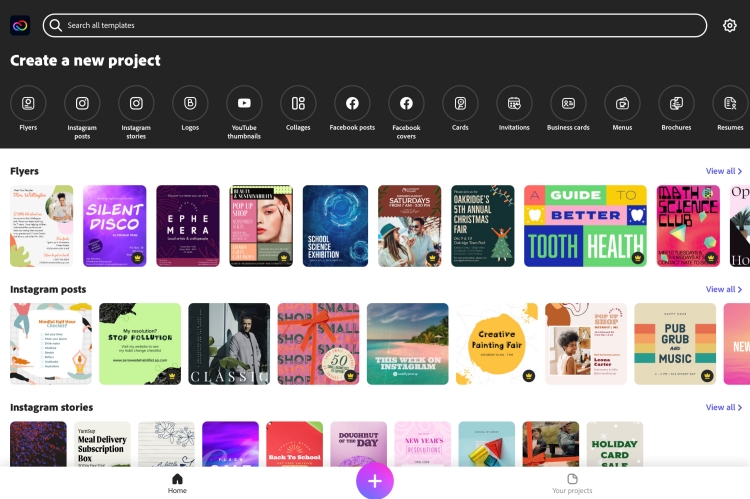The width and height of the screenshot is (750, 499).
Task: Open the Mindful Half Hour Checklist post
Action: pyautogui.click(x=51, y=344)
